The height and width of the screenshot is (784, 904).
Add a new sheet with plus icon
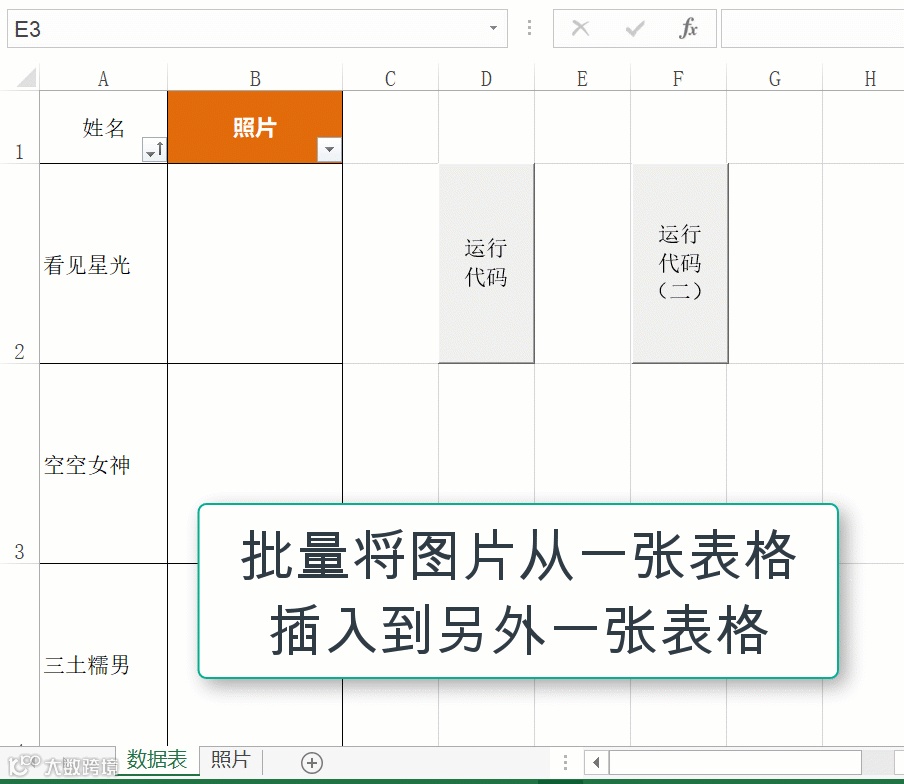tap(311, 763)
